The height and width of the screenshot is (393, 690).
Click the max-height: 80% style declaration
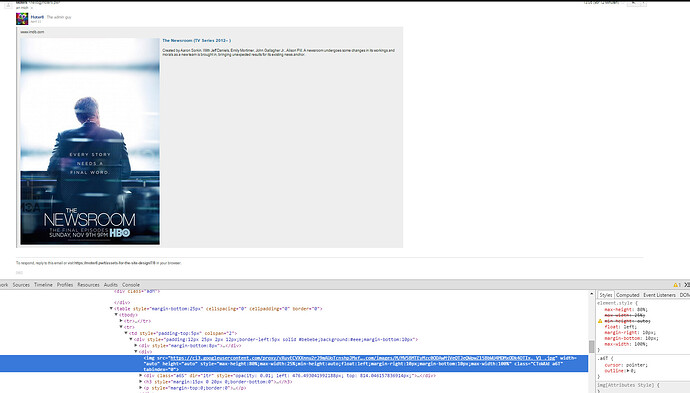626,309
